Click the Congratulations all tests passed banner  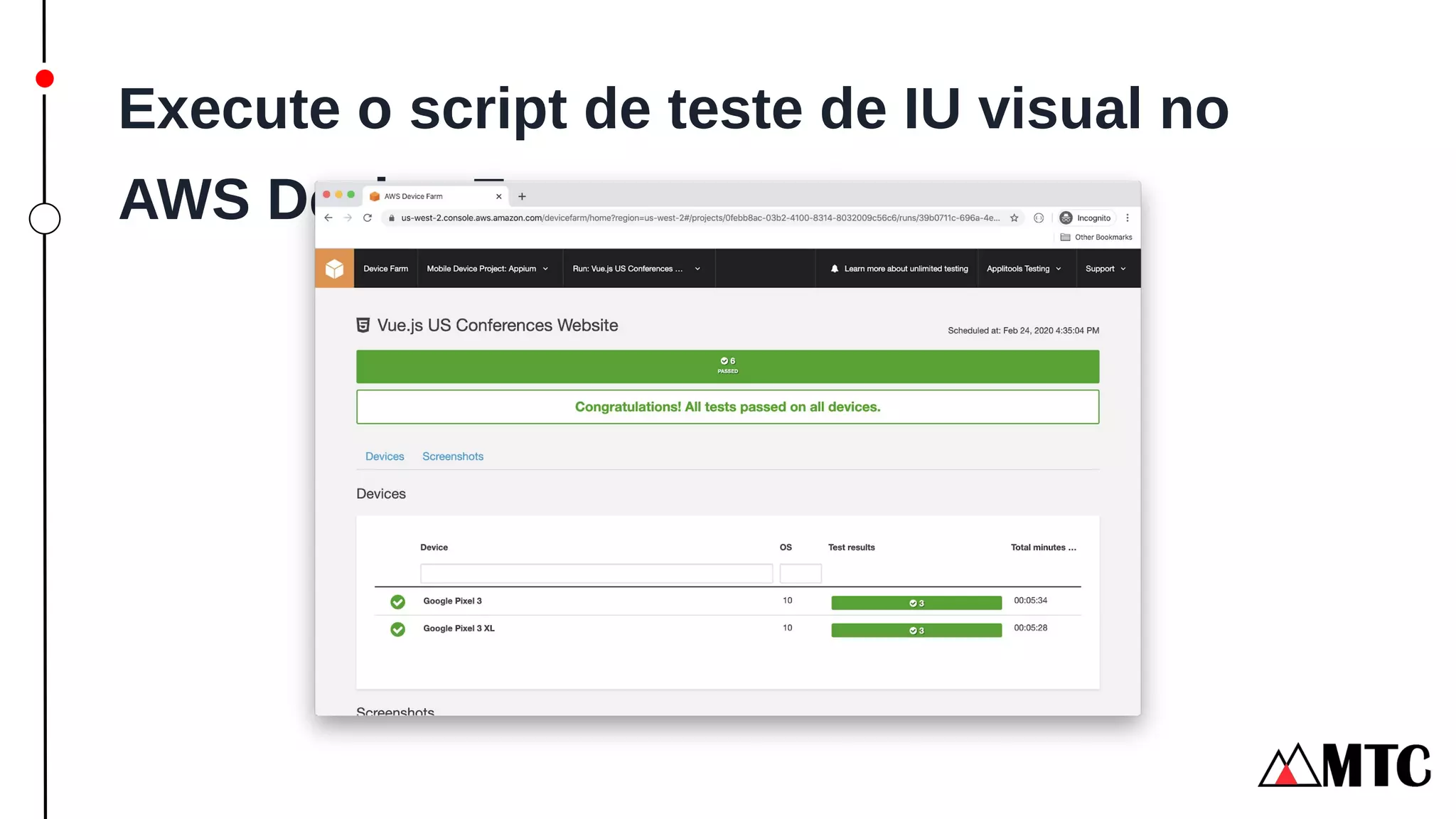tap(727, 407)
